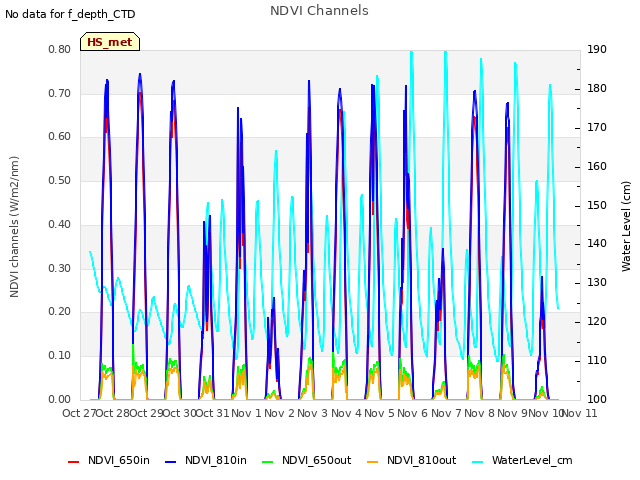Click the 160 tick label on right axis
This screenshot has height=480, width=640.
[x=597, y=167]
